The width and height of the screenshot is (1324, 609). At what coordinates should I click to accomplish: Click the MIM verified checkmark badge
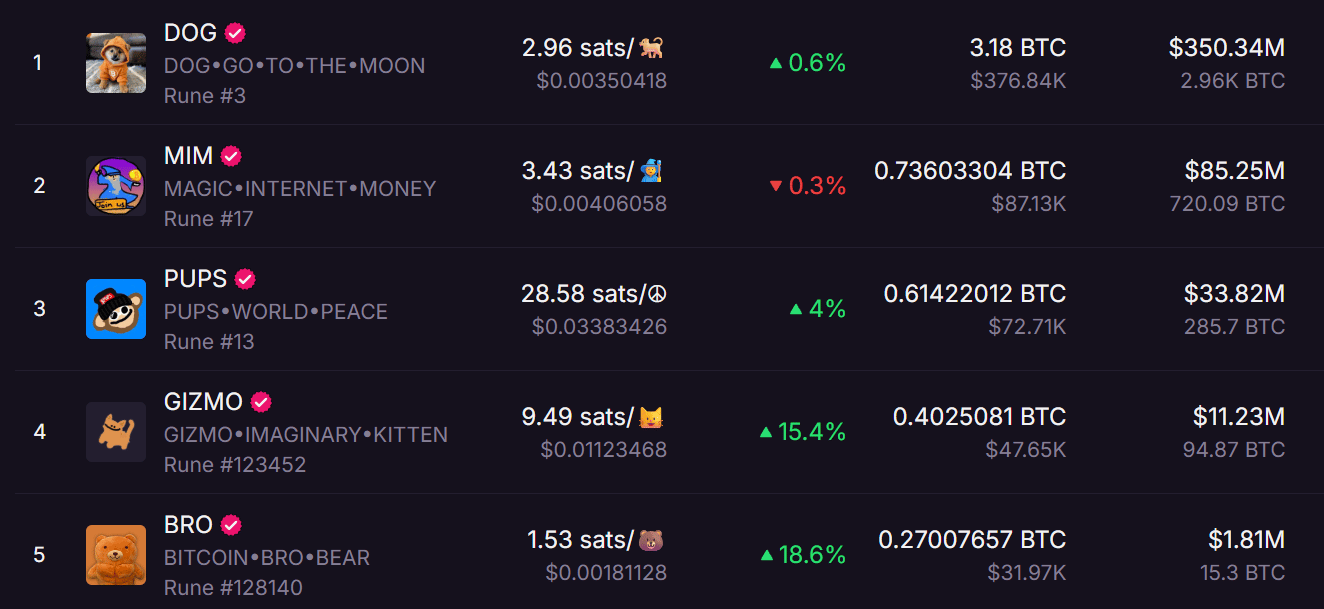click(x=231, y=156)
